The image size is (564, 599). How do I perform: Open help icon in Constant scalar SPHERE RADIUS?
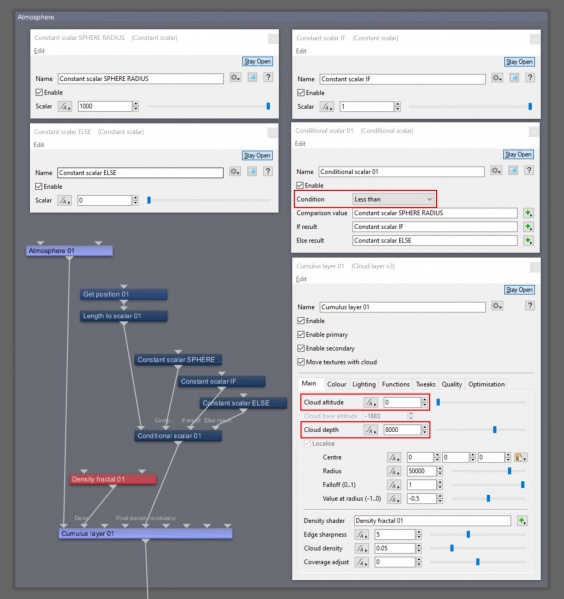[268, 78]
